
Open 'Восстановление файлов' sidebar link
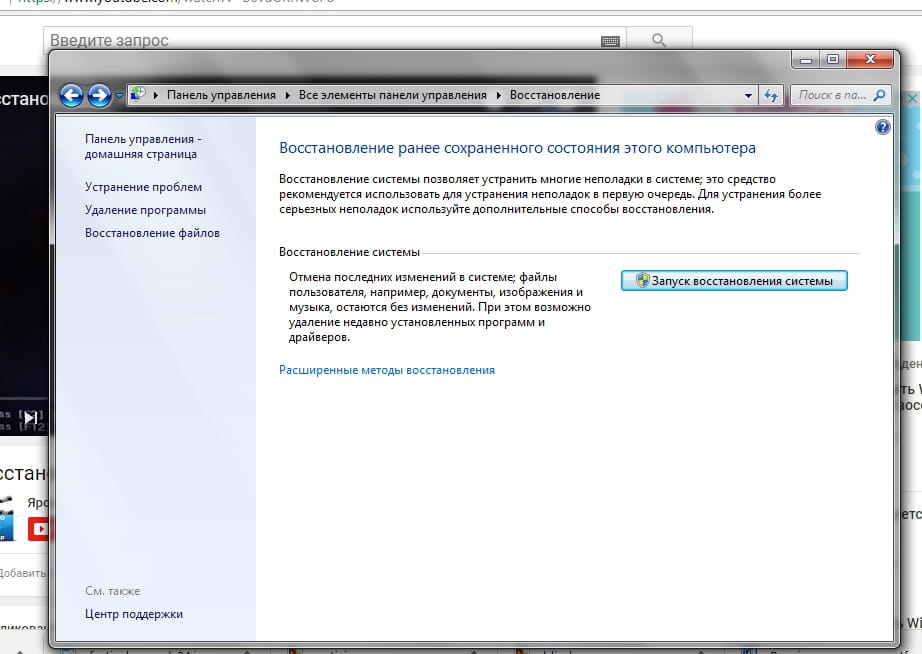pos(152,233)
